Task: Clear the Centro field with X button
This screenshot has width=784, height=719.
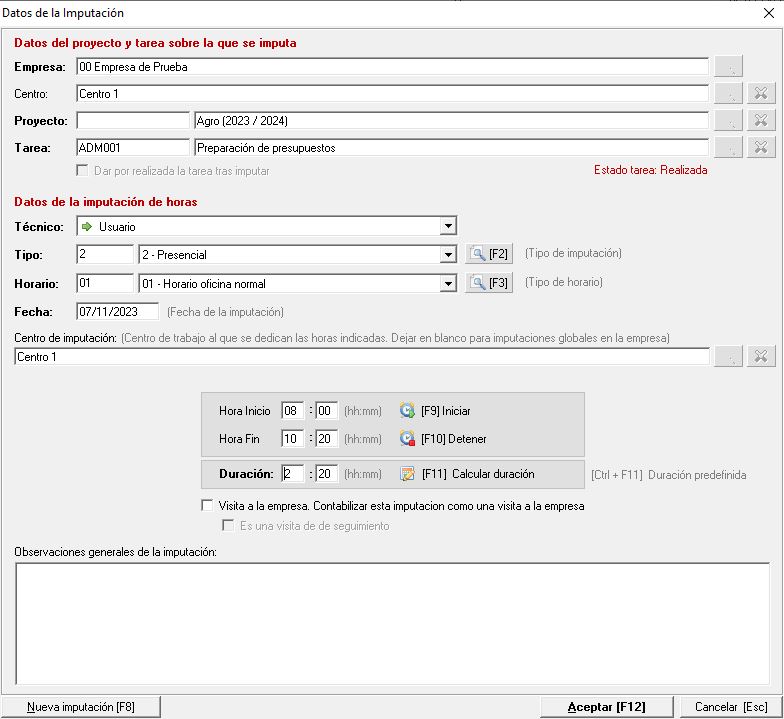Action: click(761, 94)
